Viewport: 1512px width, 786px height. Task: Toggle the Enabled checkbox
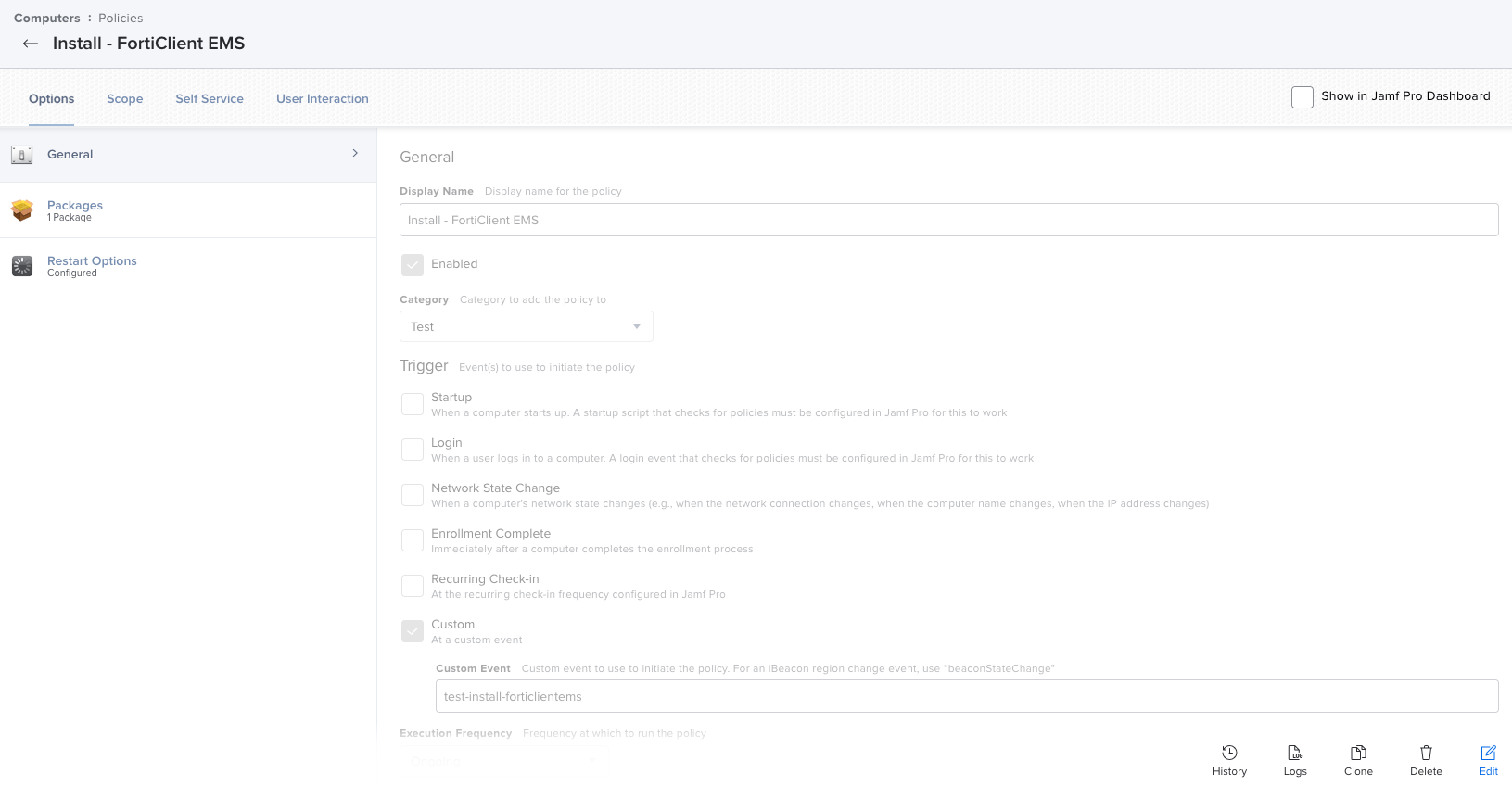(x=413, y=265)
